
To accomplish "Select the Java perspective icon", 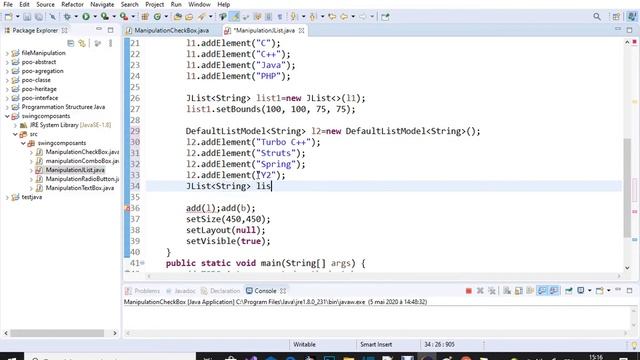I will click(632, 17).
